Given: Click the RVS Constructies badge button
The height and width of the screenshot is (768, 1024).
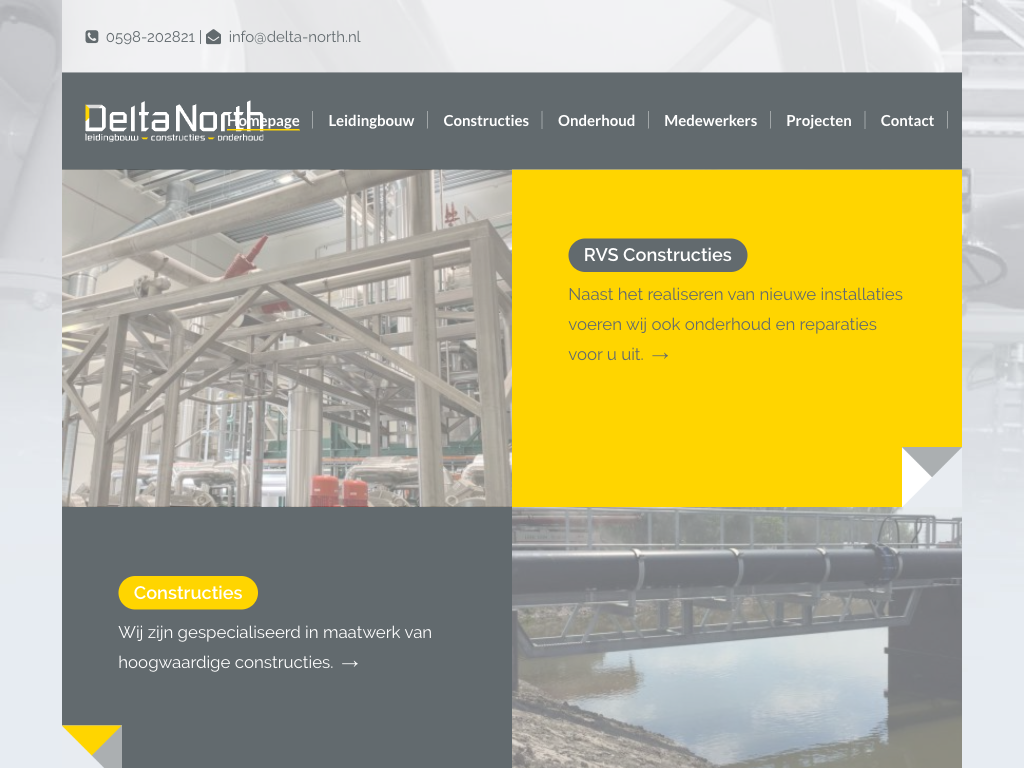Looking at the screenshot, I should tap(657, 255).
